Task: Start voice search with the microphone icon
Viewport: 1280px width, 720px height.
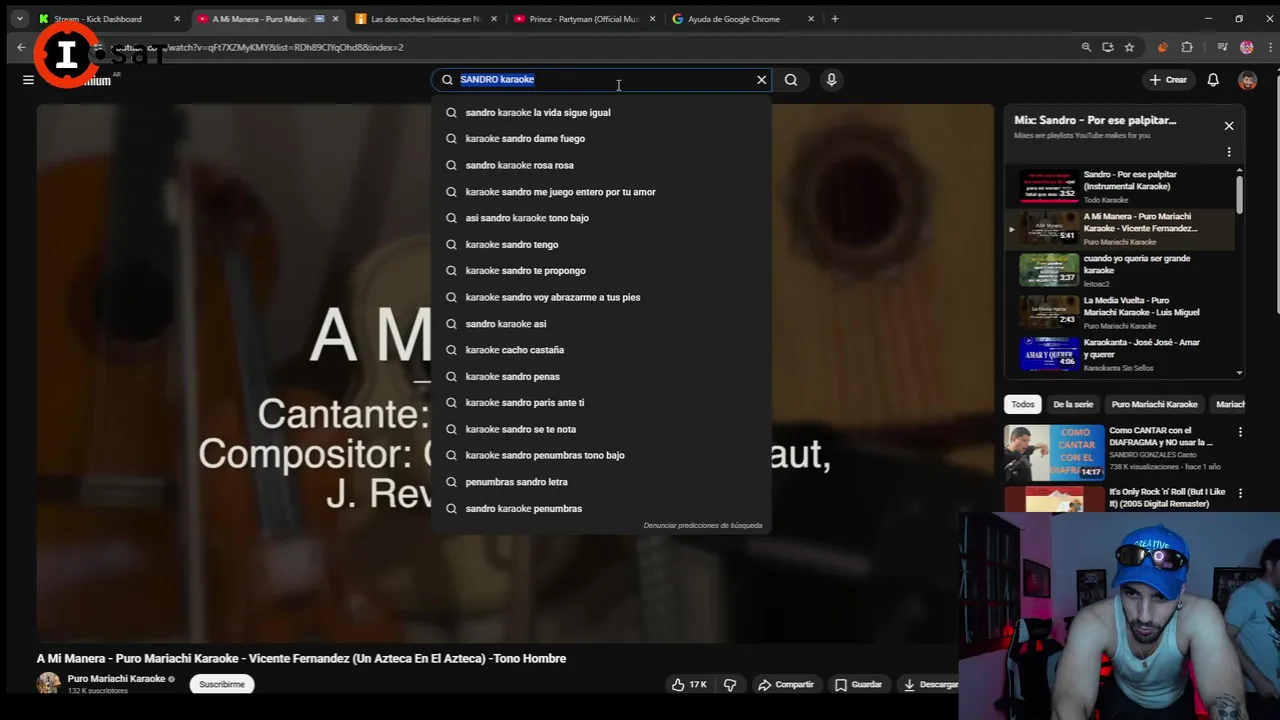Action: (x=831, y=80)
